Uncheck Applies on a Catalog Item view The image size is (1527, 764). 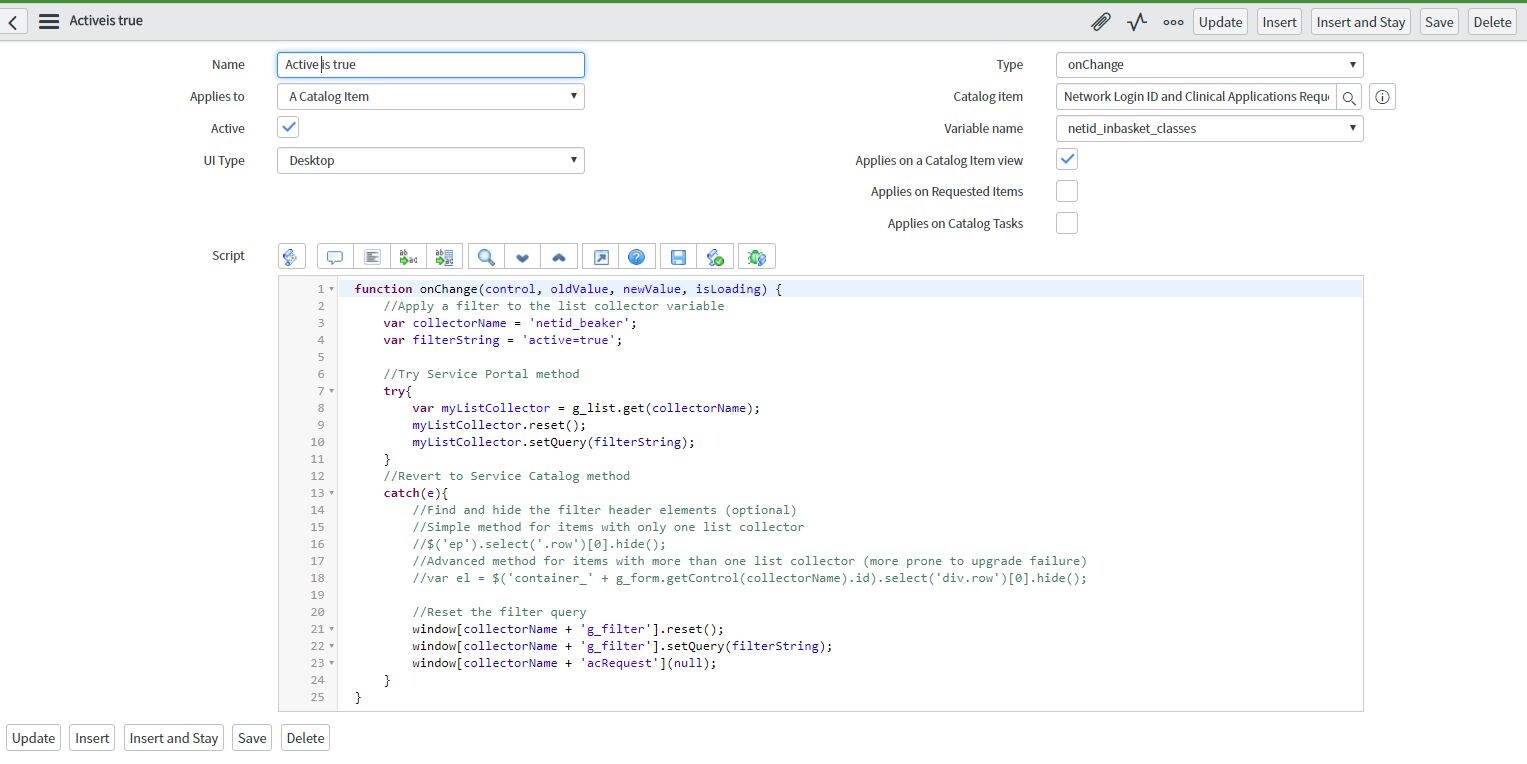[1067, 160]
